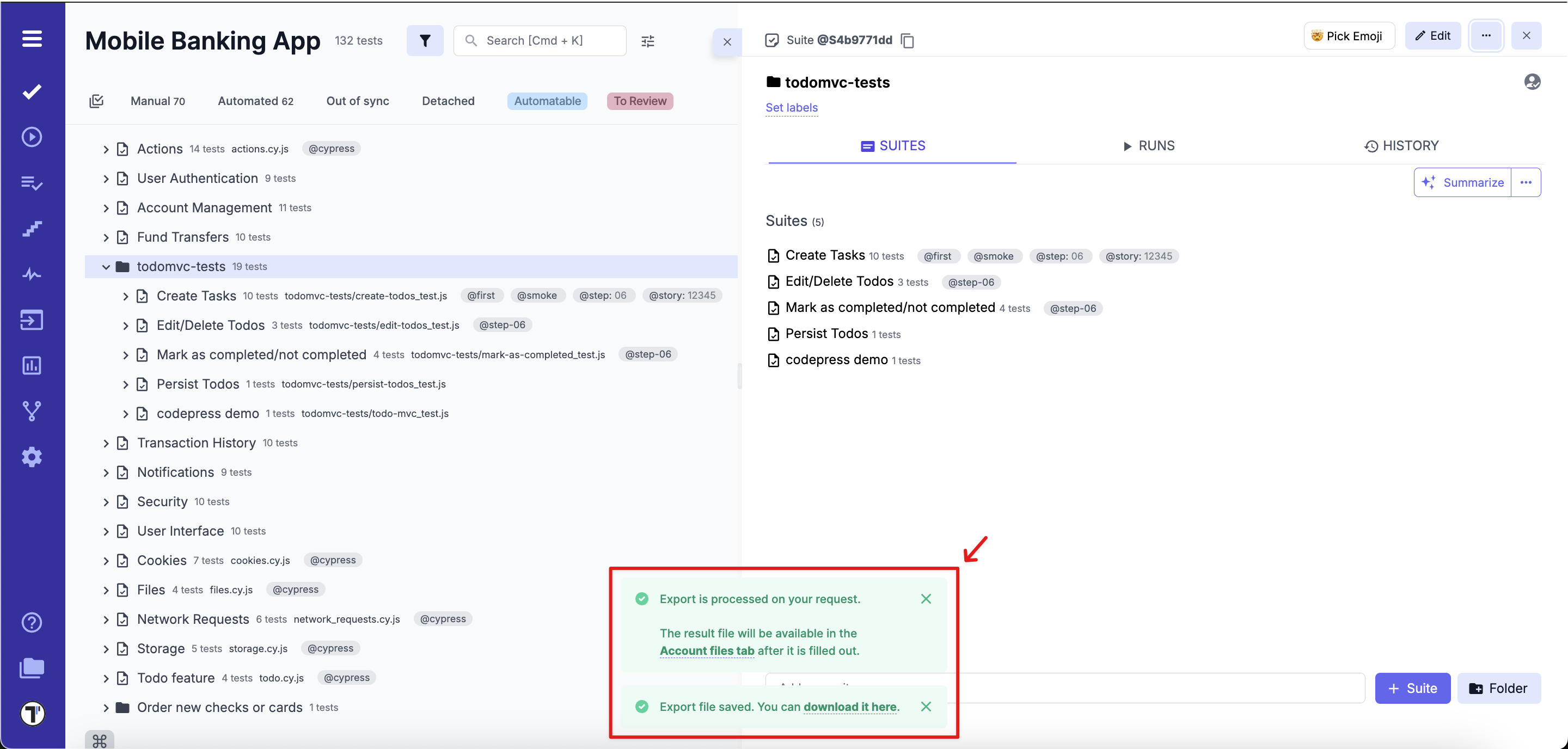Open settings via the gear icon
Image resolution: width=1568 pixels, height=749 pixels.
(31, 457)
